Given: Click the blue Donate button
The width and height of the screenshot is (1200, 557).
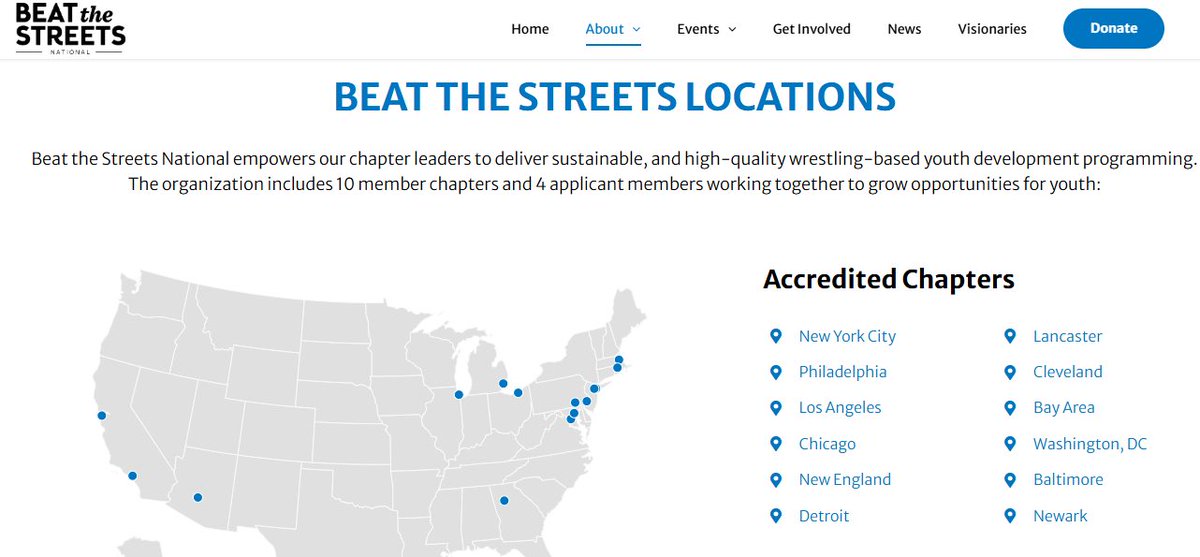Looking at the screenshot, I should 1113,28.
